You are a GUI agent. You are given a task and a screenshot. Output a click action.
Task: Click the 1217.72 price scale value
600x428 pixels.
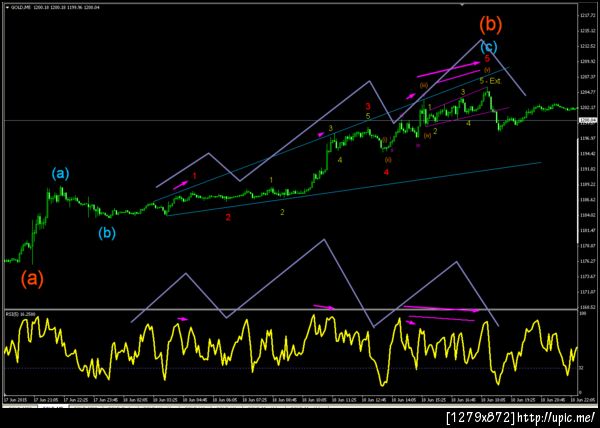[586, 15]
